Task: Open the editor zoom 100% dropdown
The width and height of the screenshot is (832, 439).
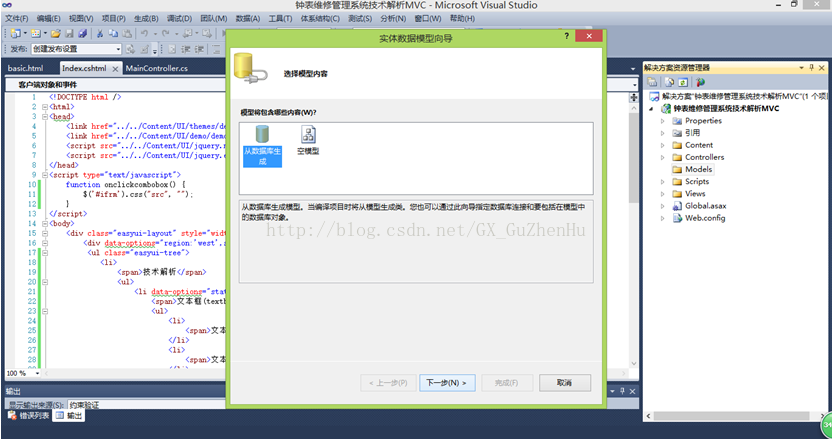Action: pos(37,373)
